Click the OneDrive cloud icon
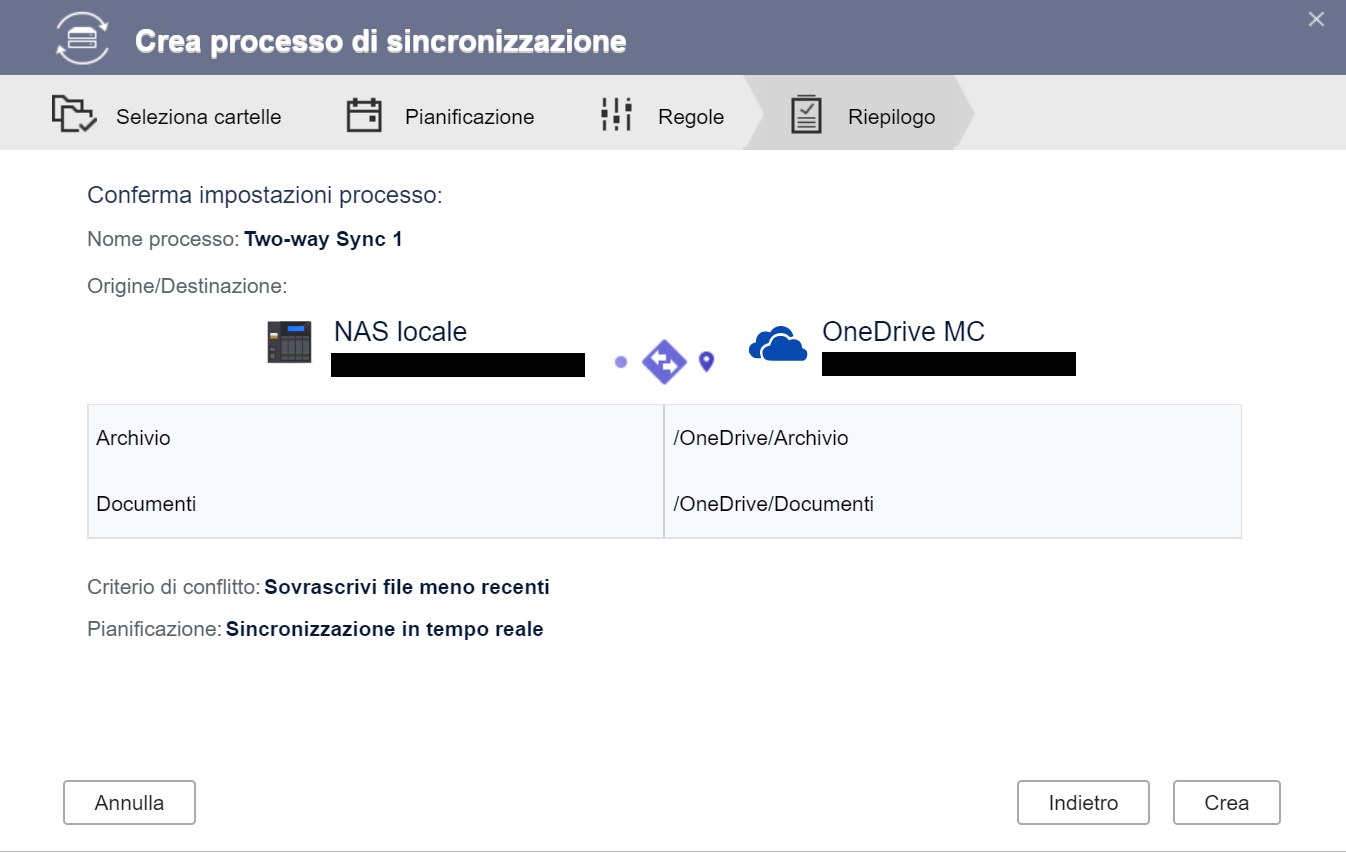Screen dimensions: 1346x853 tap(778, 344)
